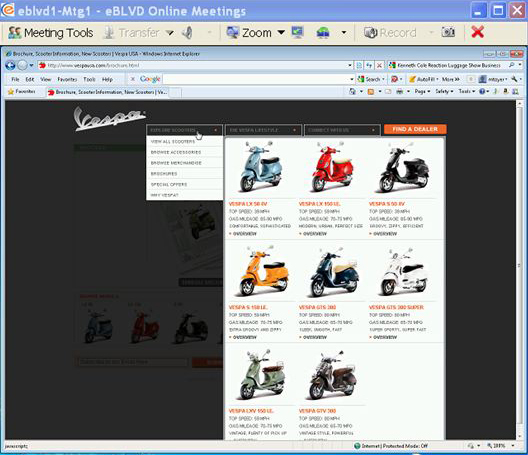This screenshot has height=455, width=528.
Task: Click the orange RSS feeds icon
Action: click(x=371, y=92)
